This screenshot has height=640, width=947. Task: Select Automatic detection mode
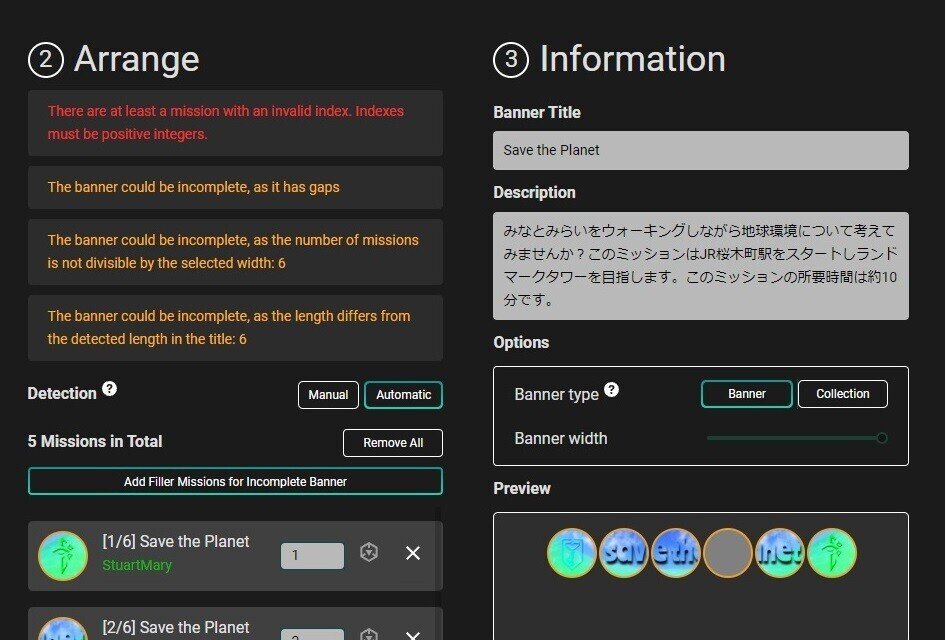[x=403, y=394]
